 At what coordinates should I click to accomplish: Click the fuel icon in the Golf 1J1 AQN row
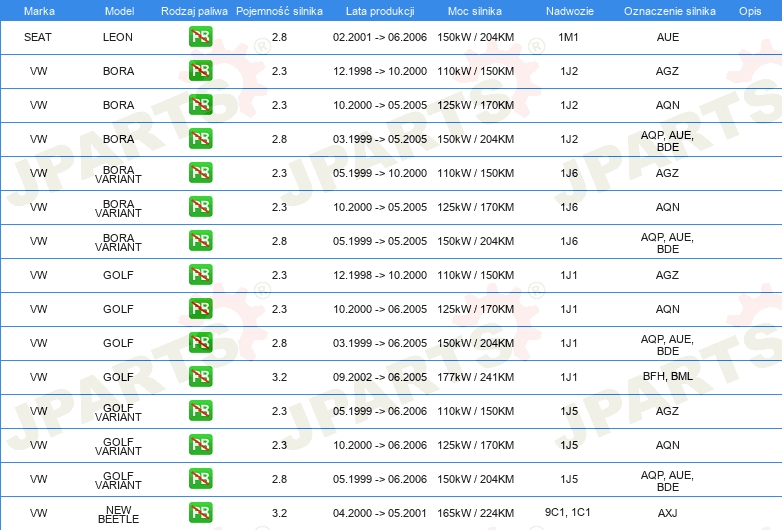coord(200,309)
